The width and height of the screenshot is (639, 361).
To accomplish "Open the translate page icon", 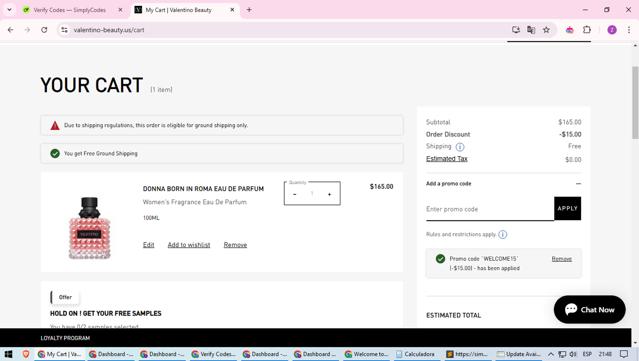I will [531, 30].
